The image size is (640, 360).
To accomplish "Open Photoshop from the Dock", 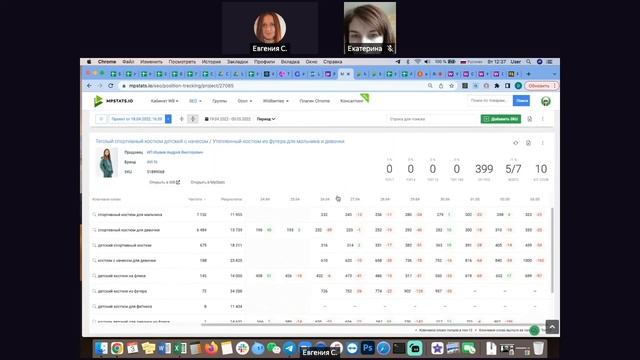I will [368, 348].
